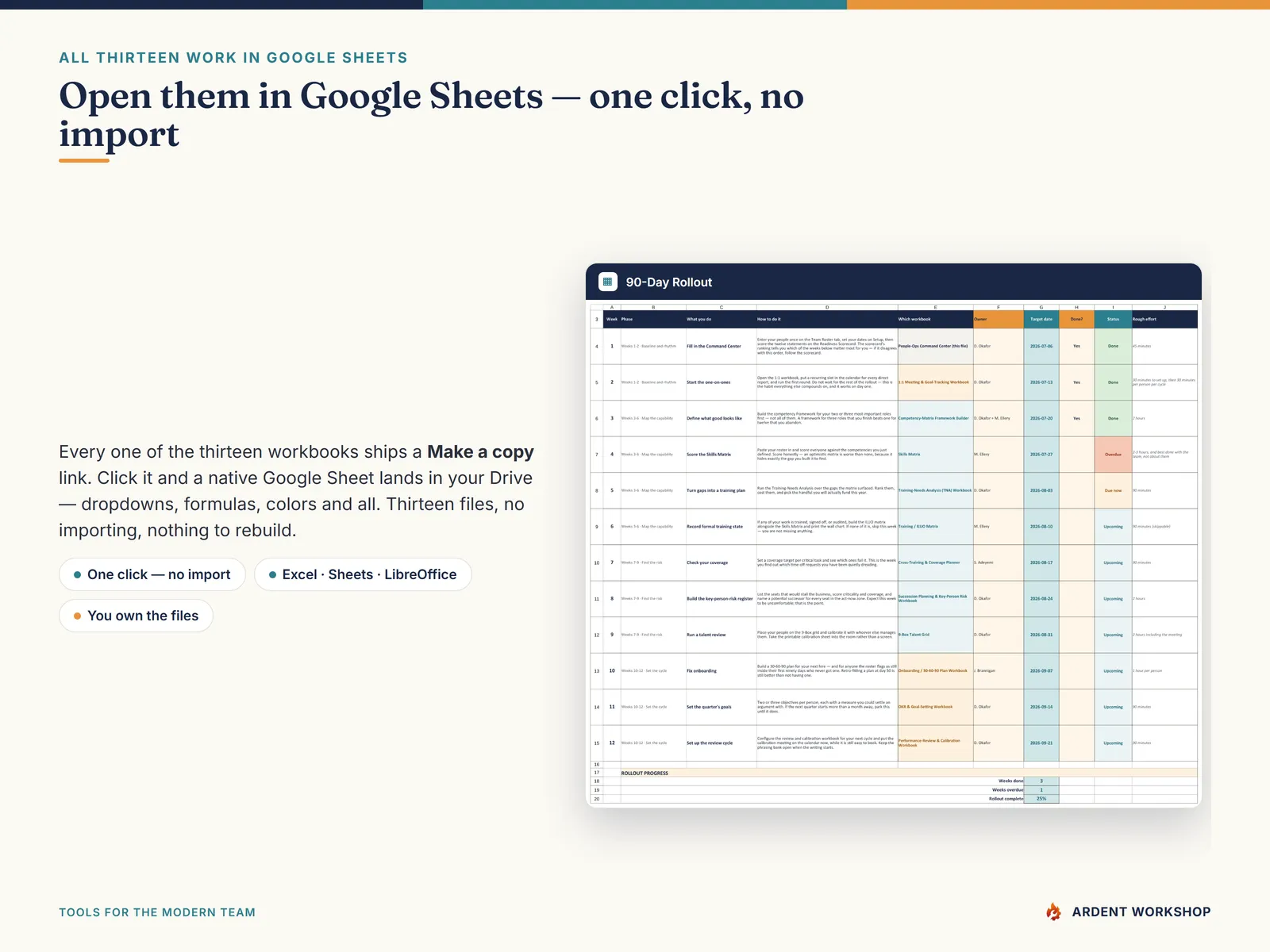This screenshot has height=952, width=1270.
Task: Select the 'One click — no import' pill
Action: 152,574
